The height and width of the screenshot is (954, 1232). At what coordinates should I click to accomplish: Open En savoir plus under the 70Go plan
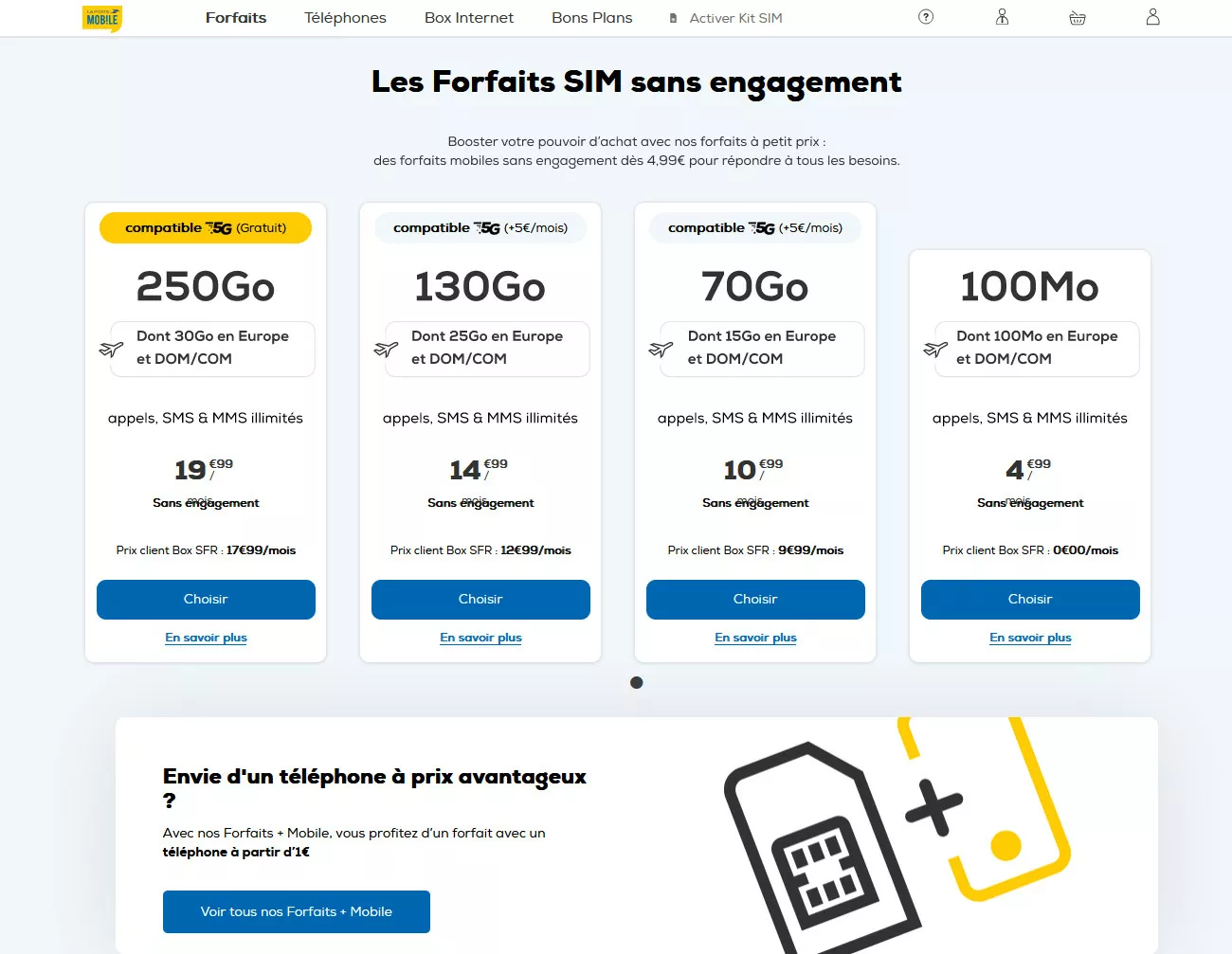(755, 638)
